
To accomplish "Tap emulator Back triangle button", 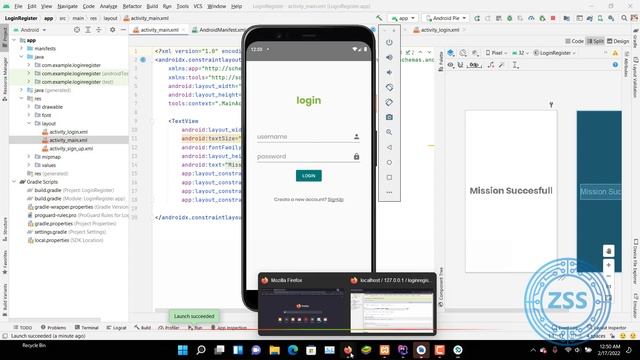I will point(389,147).
